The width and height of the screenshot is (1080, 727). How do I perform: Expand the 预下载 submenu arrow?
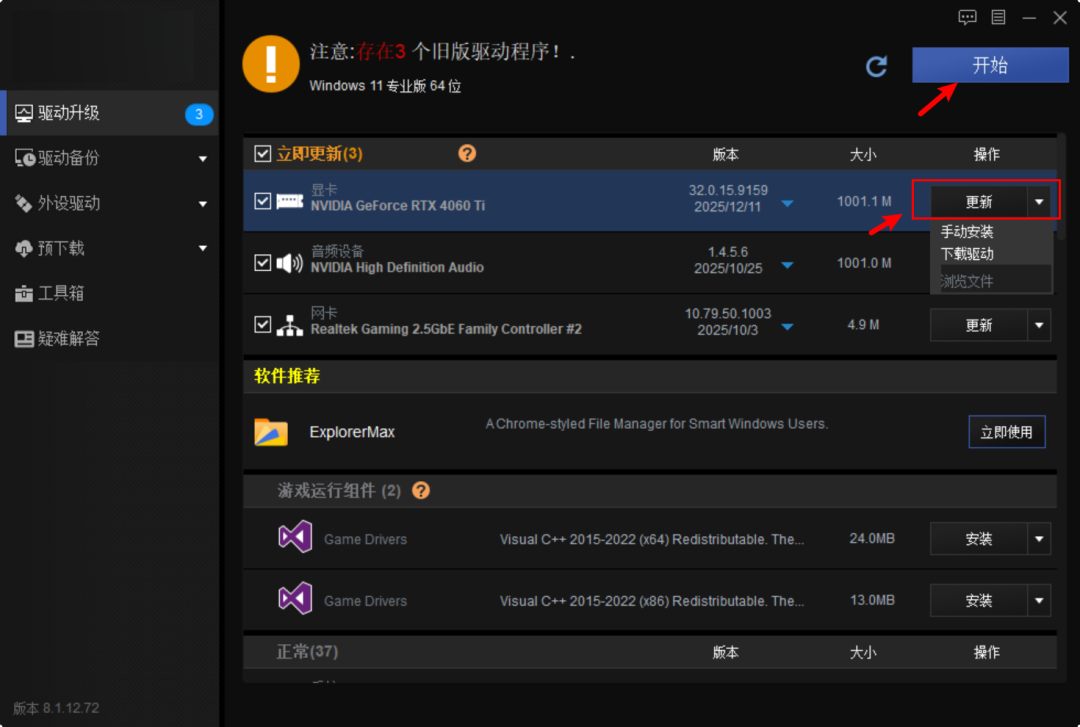click(x=202, y=248)
